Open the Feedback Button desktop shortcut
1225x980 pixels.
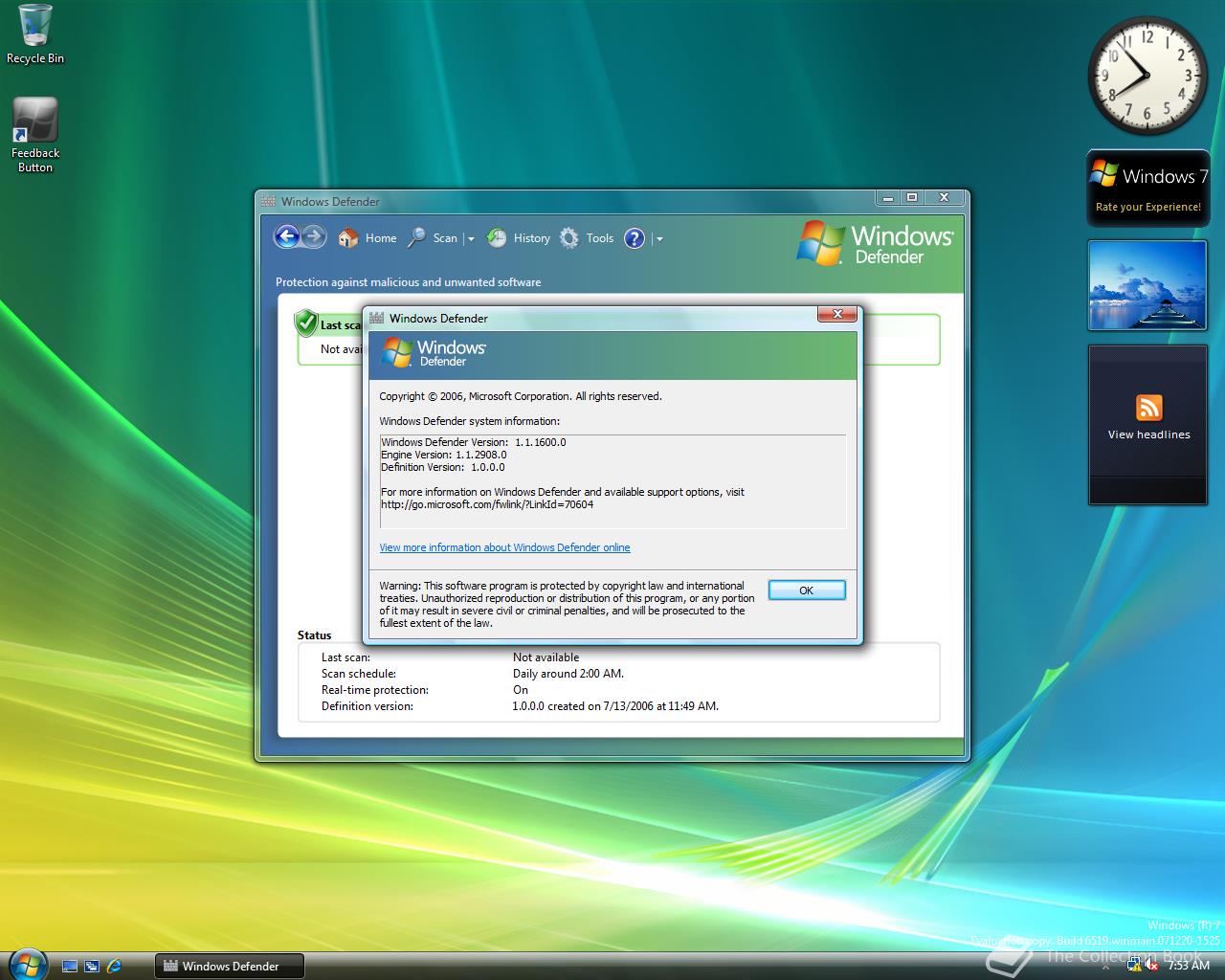pos(35,135)
